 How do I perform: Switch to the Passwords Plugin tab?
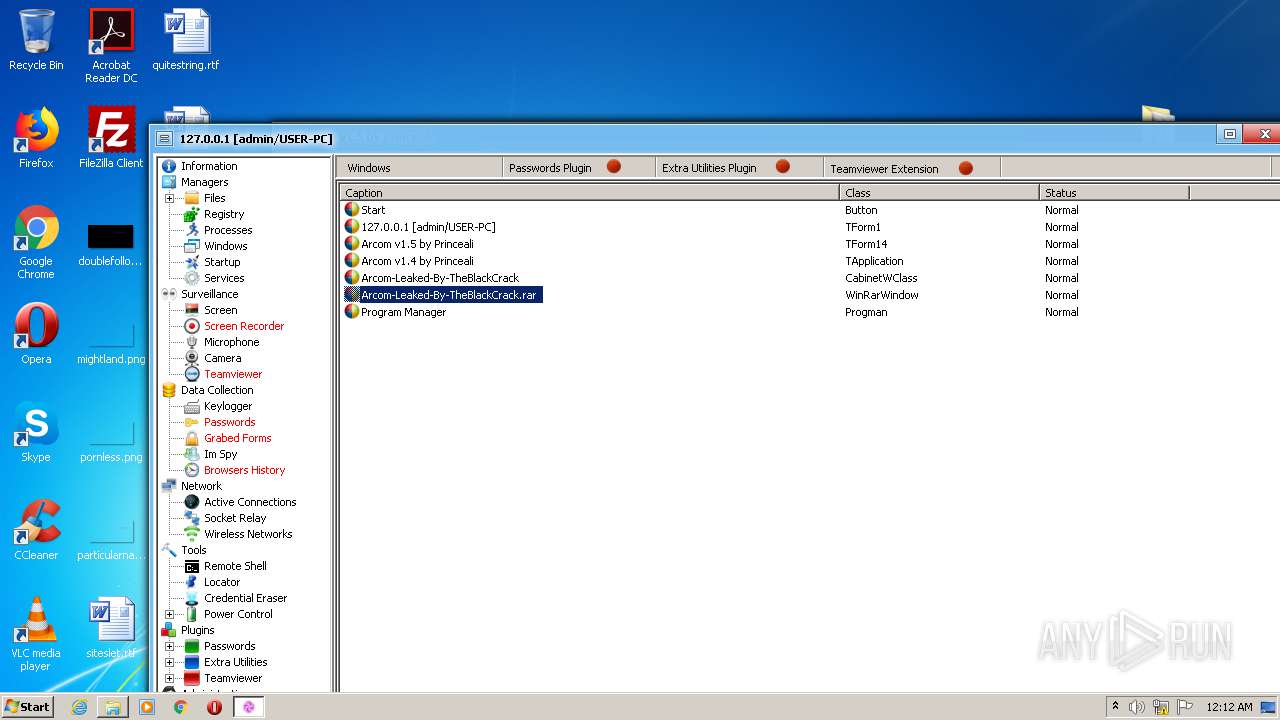(579, 168)
